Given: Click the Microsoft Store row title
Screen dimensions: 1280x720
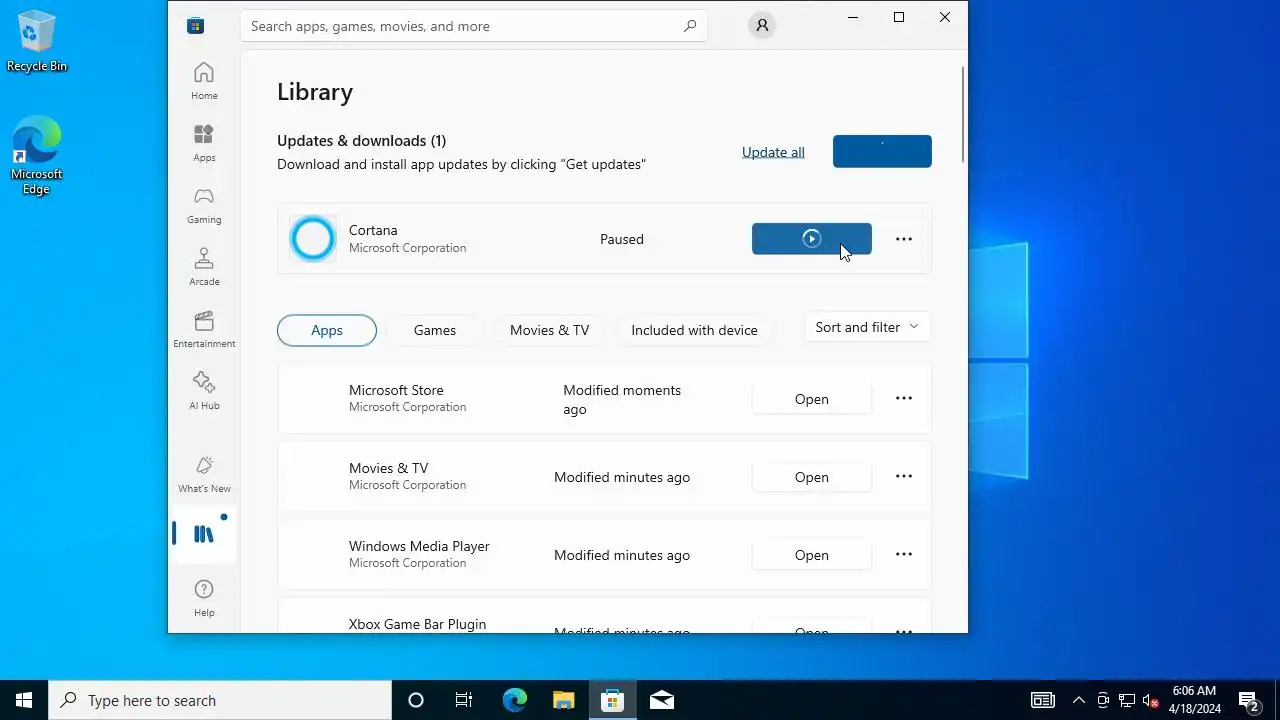Looking at the screenshot, I should point(396,390).
